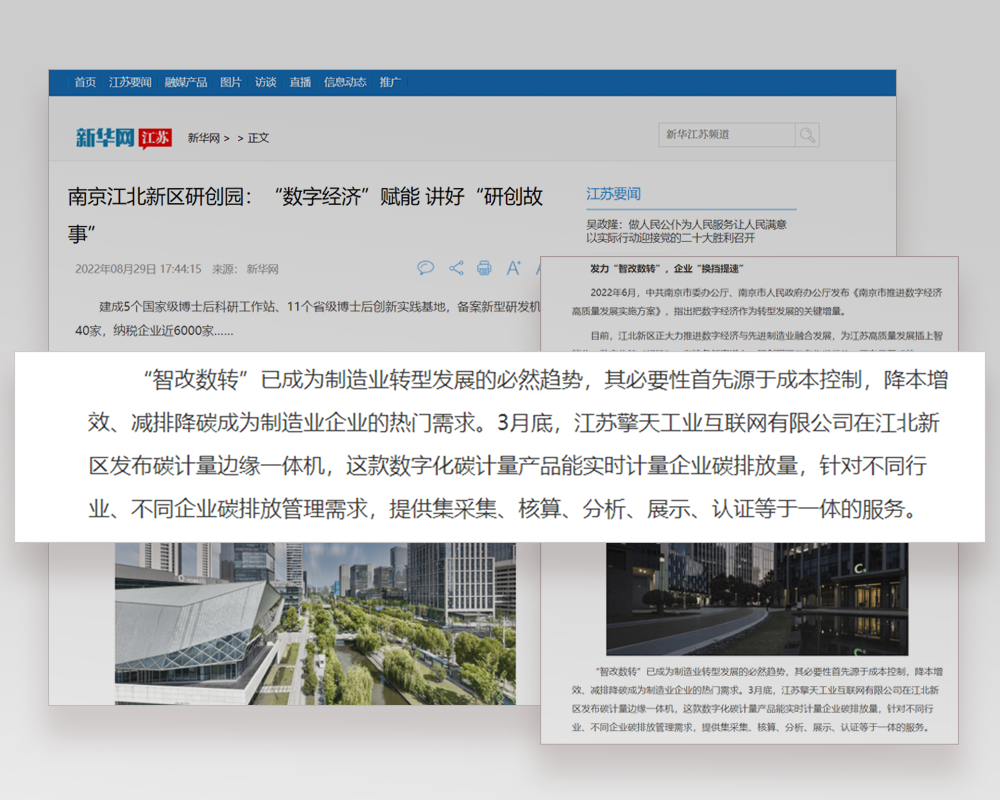Click the red 江苏 badge logo
The width and height of the screenshot is (1000, 800).
tap(156, 137)
